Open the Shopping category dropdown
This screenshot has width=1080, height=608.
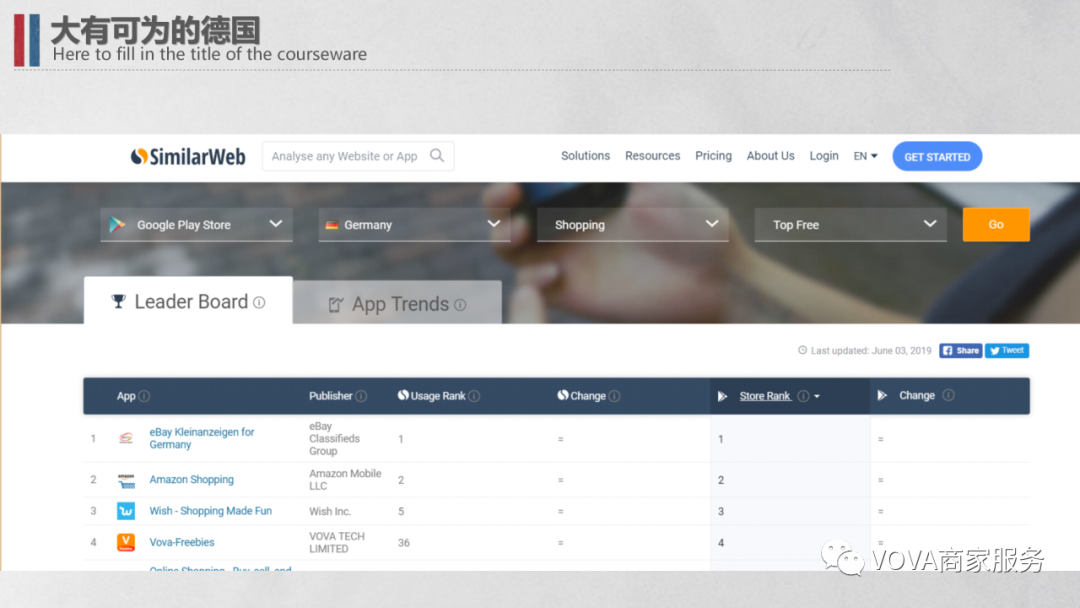[633, 224]
